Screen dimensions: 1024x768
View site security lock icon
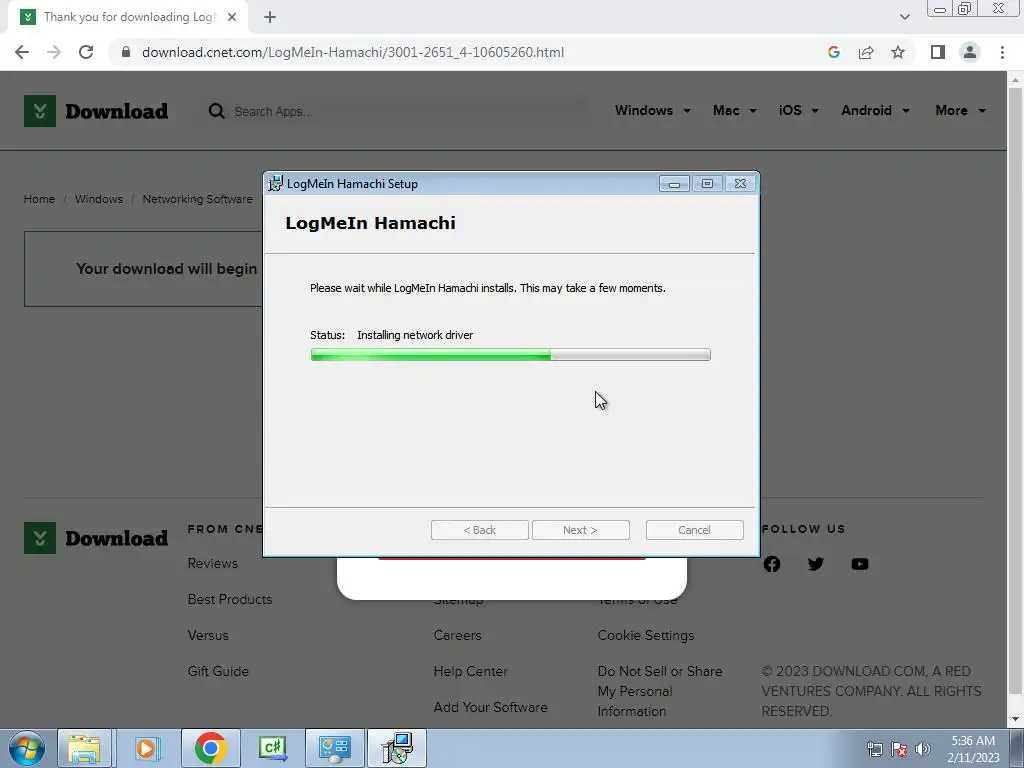[125, 52]
